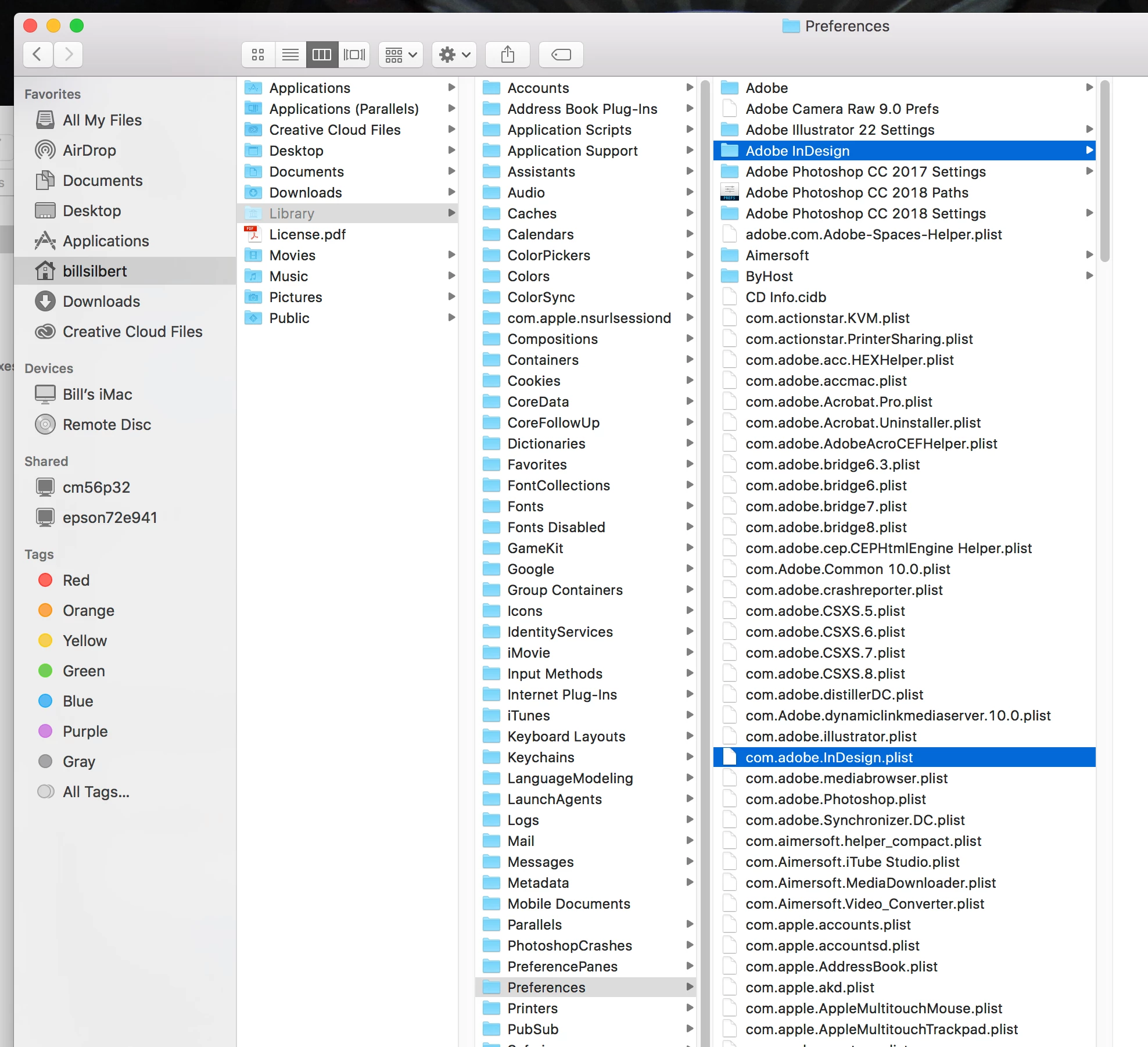Select Remote Disc in sidebar Devices
1148x1047 pixels.
(106, 425)
